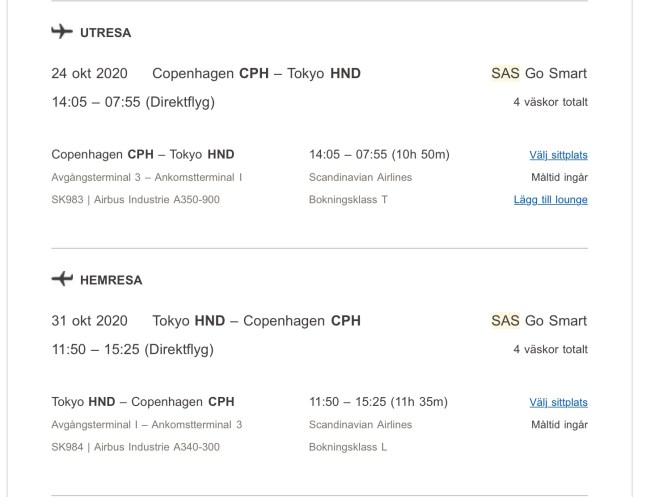Click the 24 okt 2020 departure date

[x=89, y=73]
